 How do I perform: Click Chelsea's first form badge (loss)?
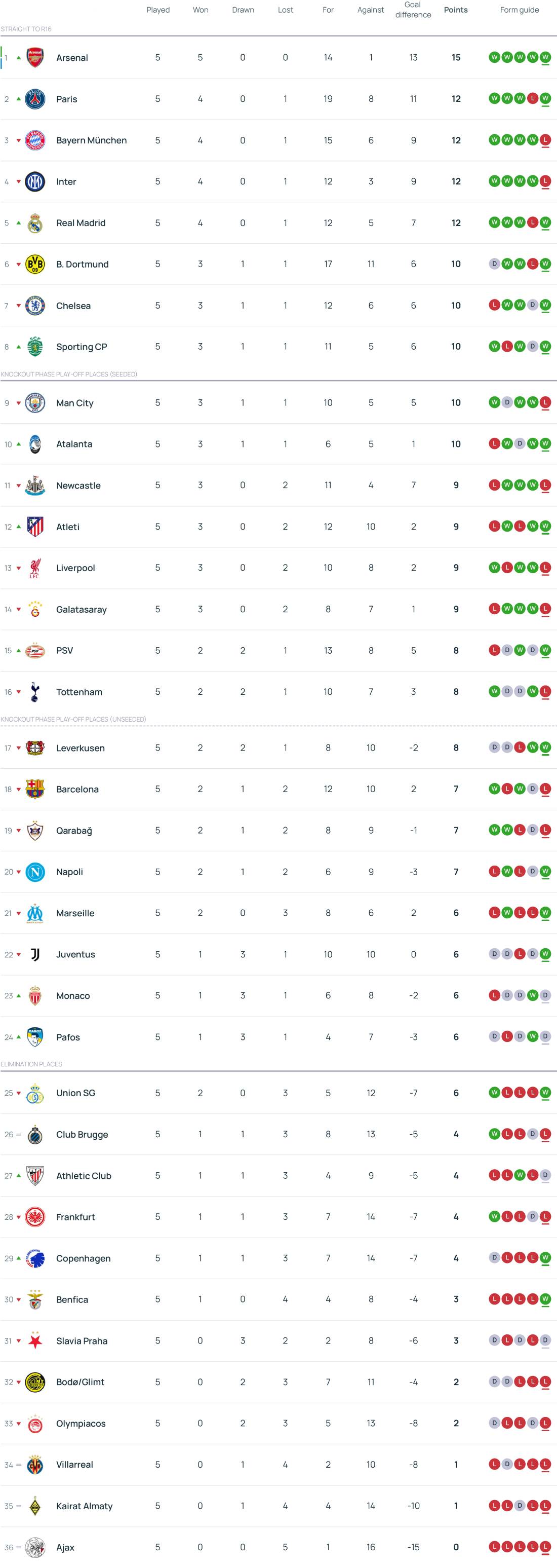494,305
